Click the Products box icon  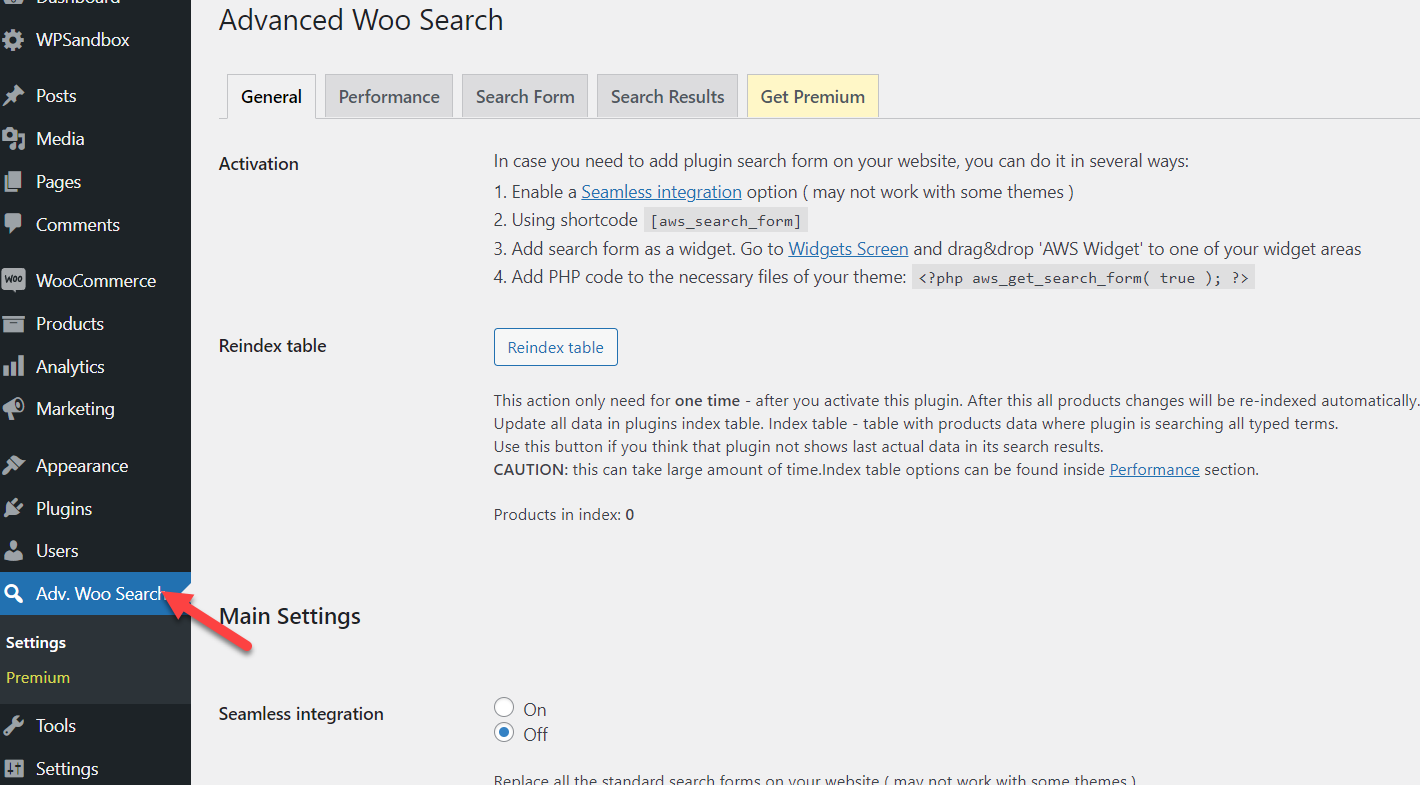click(x=13, y=324)
